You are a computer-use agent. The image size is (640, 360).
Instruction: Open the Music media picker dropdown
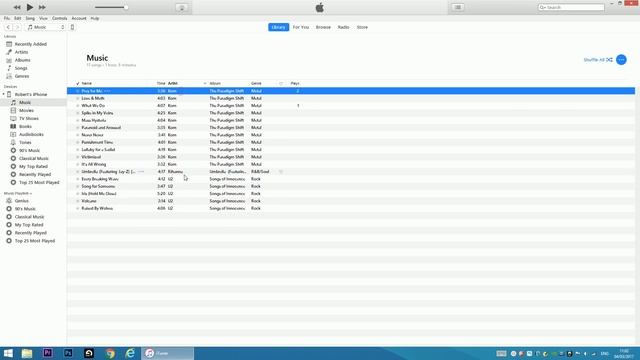coord(46,27)
